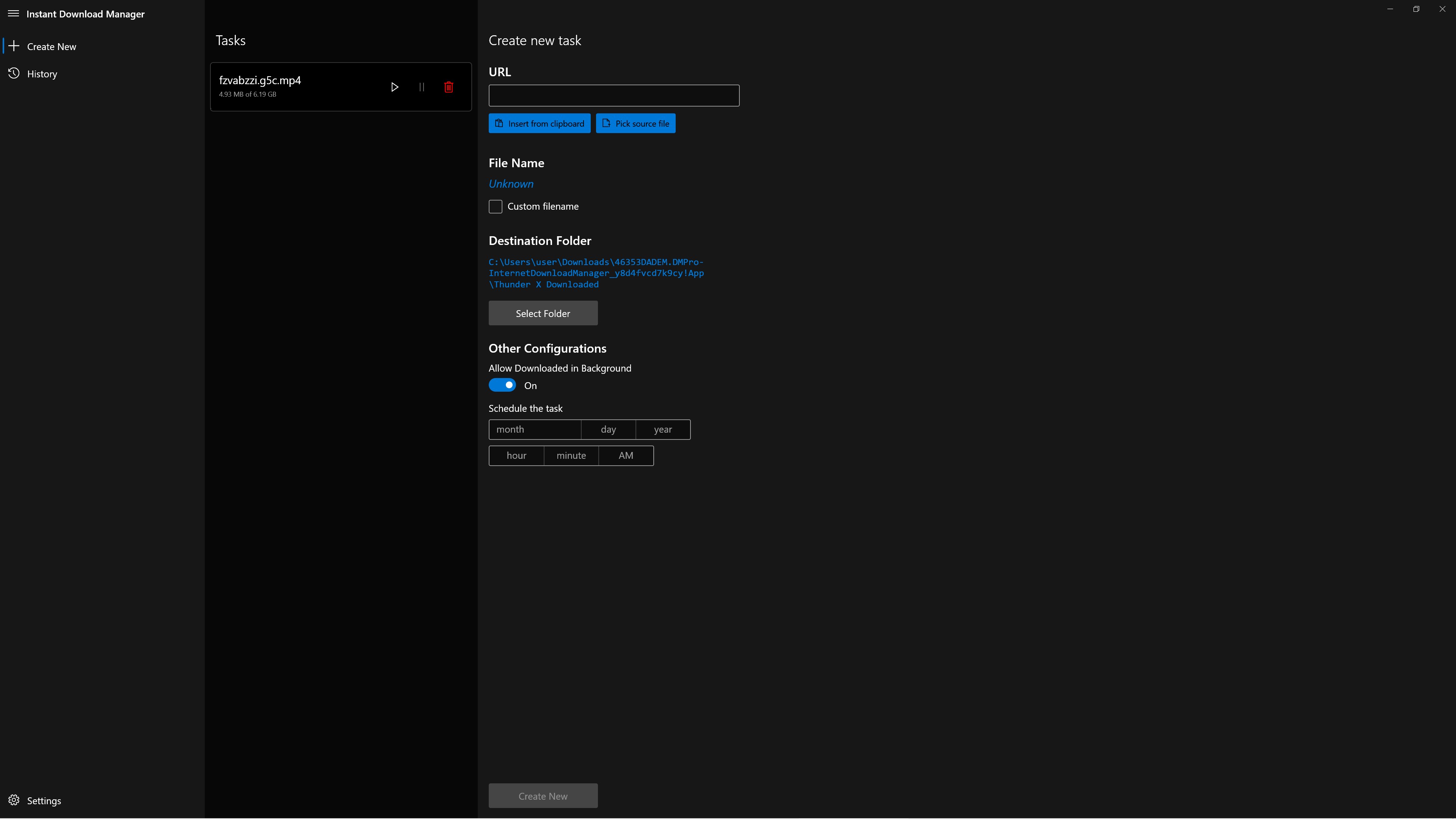Click the Settings gear icon

(14, 800)
